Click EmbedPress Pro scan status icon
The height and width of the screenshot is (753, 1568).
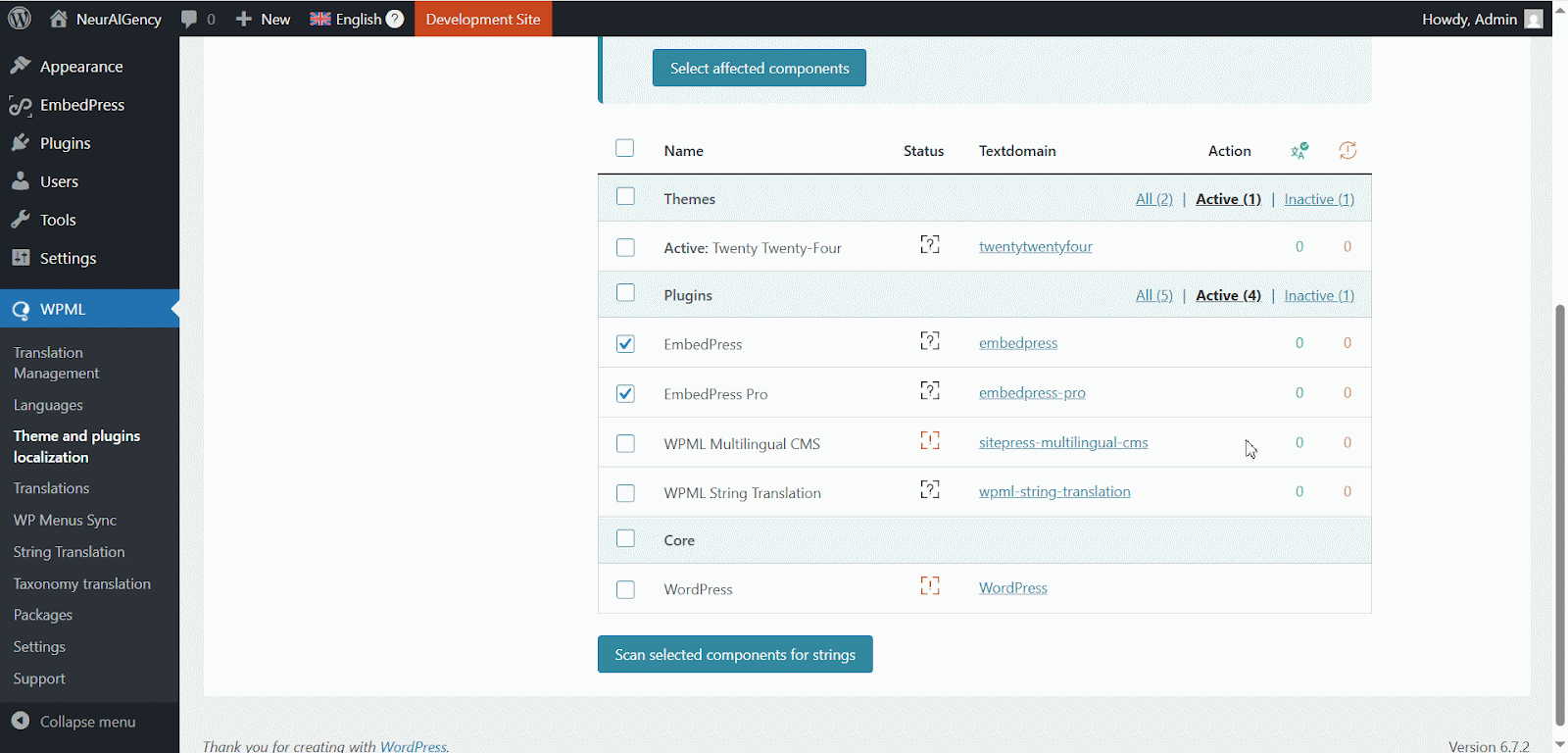(930, 390)
